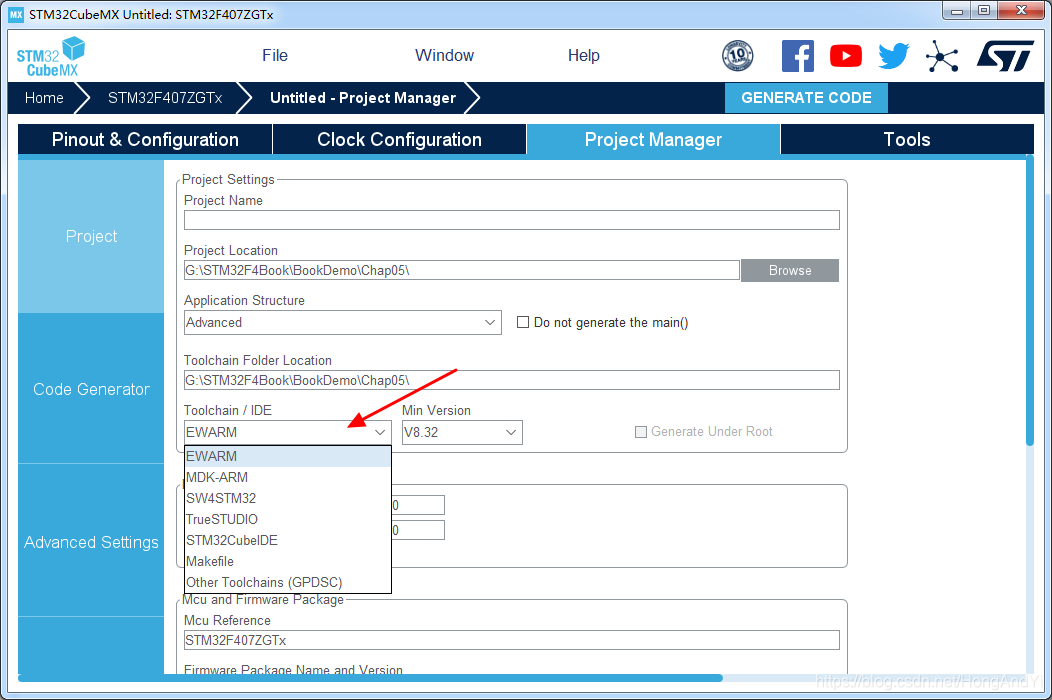Switch to Pinout & Configuration tab

click(x=145, y=139)
